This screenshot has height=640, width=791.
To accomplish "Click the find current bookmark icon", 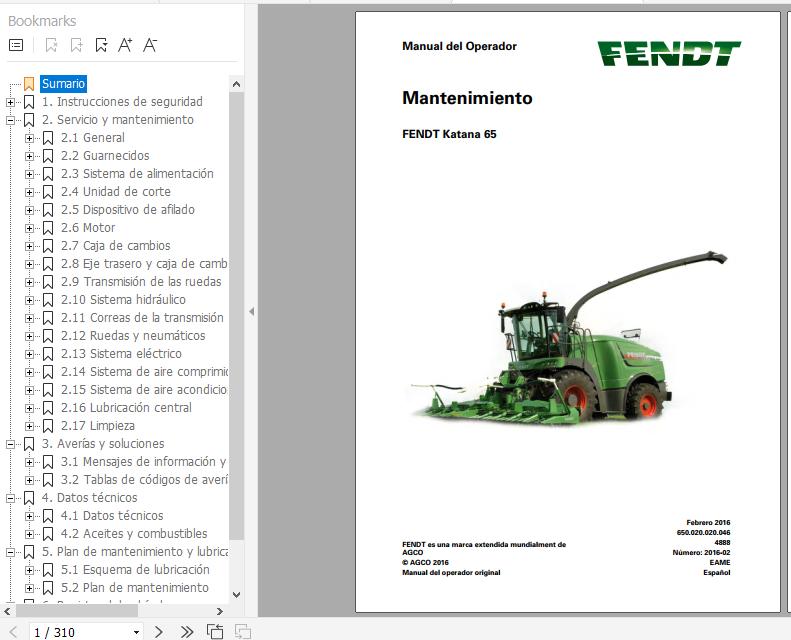I will (101, 45).
